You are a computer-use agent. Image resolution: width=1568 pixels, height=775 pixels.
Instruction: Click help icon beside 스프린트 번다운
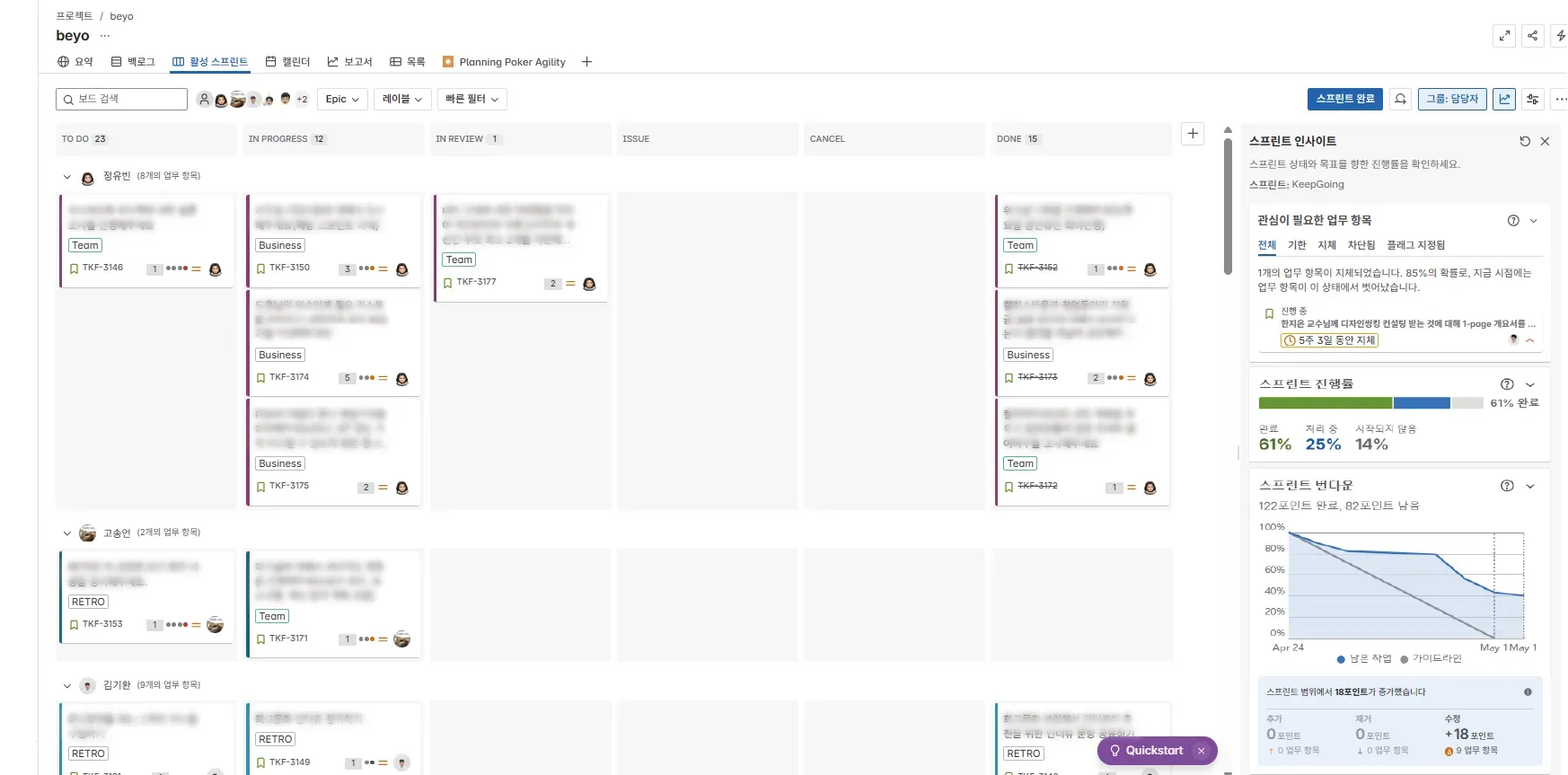pos(1507,486)
